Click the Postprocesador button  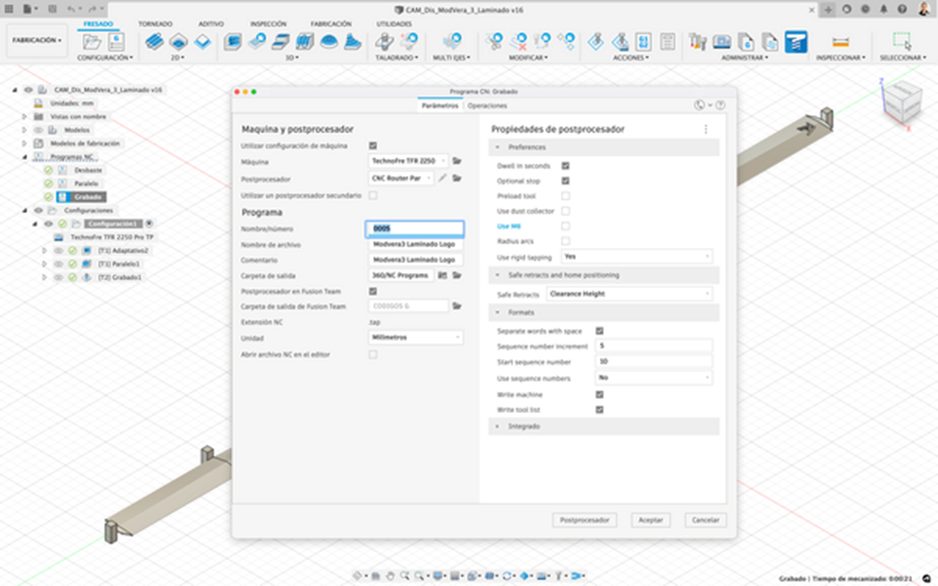584,520
